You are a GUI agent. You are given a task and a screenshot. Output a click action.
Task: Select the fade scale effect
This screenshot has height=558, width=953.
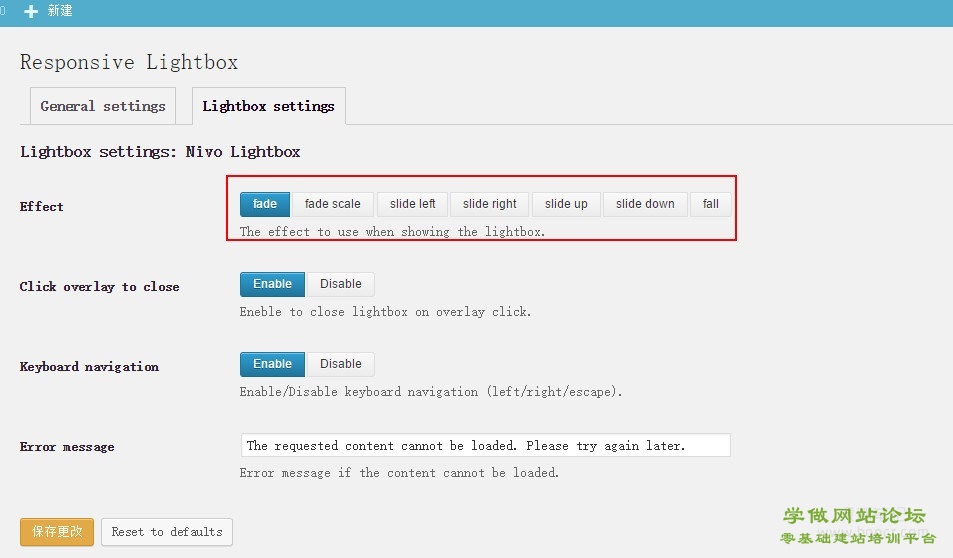(332, 204)
